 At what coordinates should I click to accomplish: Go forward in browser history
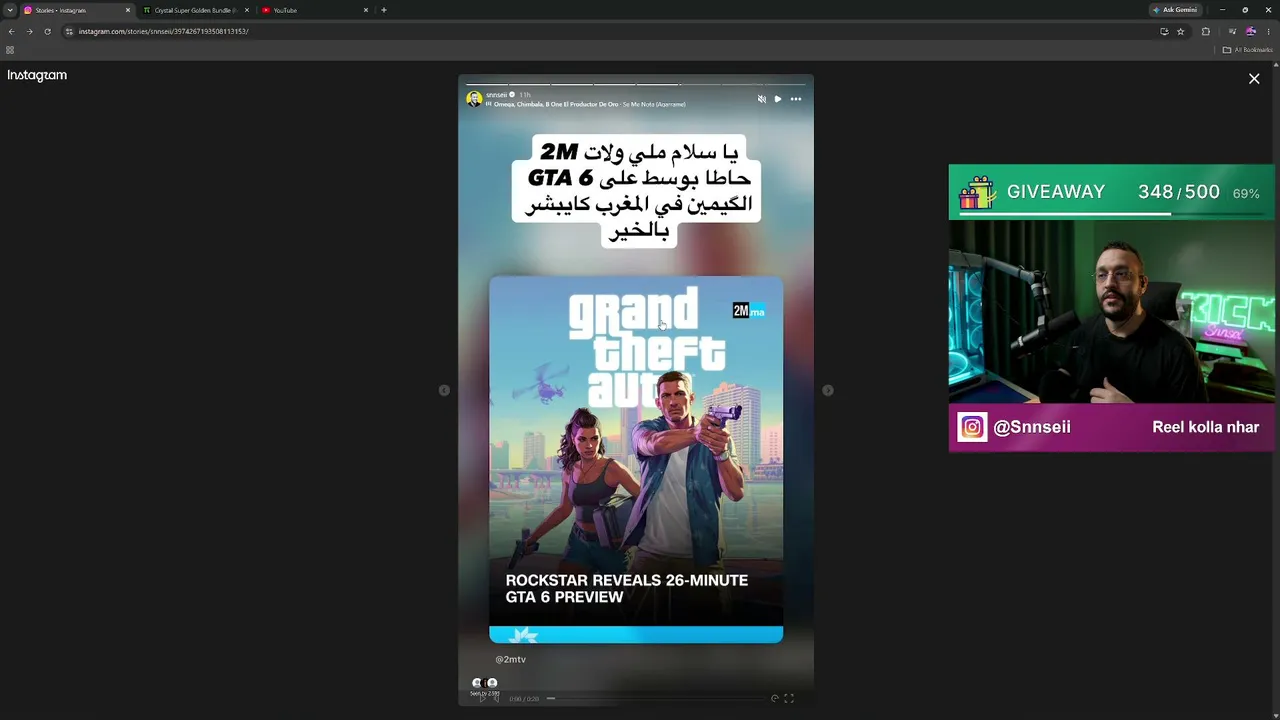click(29, 31)
